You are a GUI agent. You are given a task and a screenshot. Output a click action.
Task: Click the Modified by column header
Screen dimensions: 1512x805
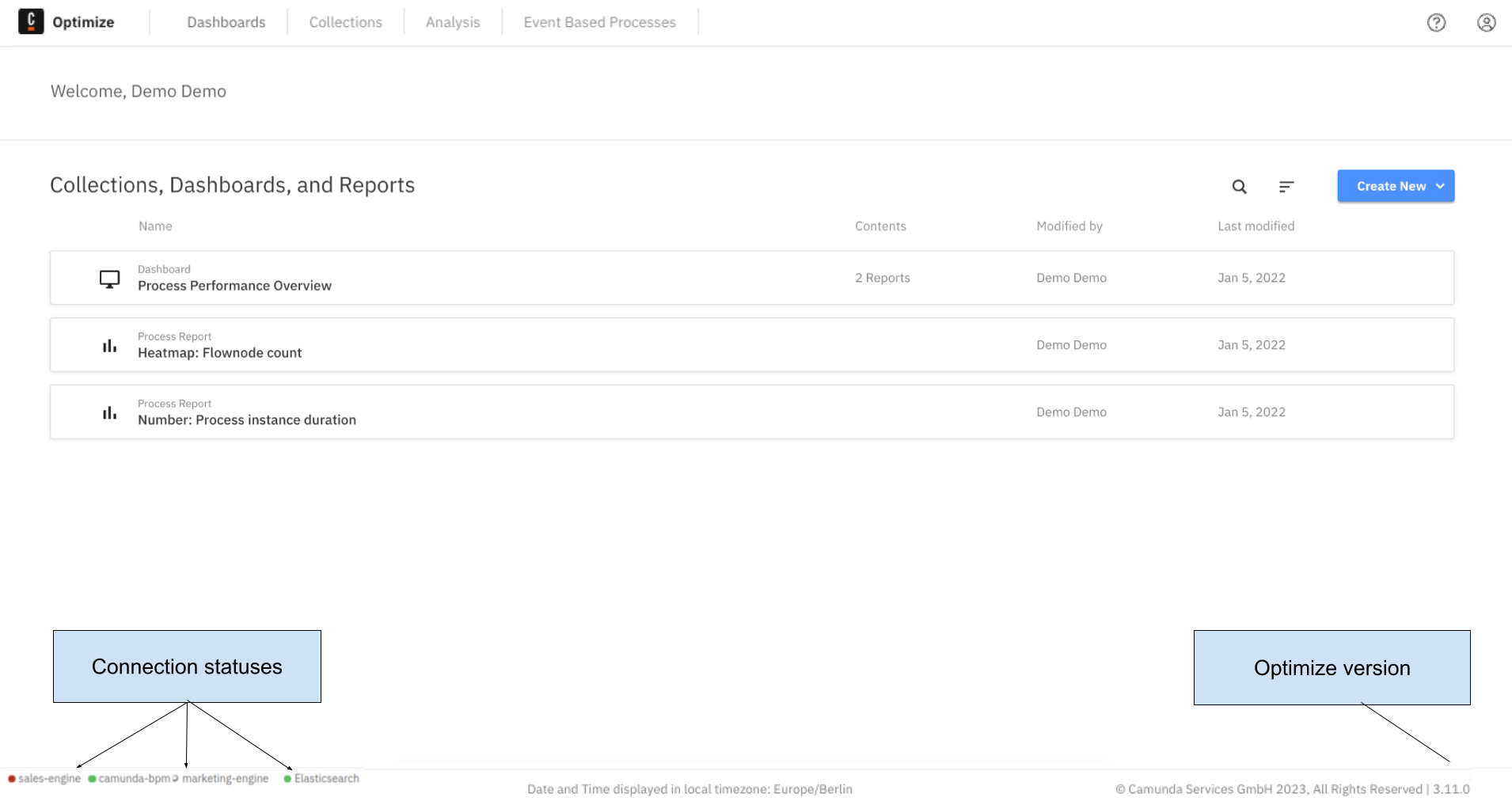1069,226
